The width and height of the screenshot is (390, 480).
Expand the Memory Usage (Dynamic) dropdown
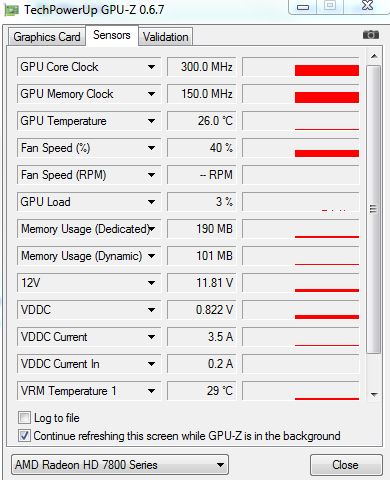151,256
